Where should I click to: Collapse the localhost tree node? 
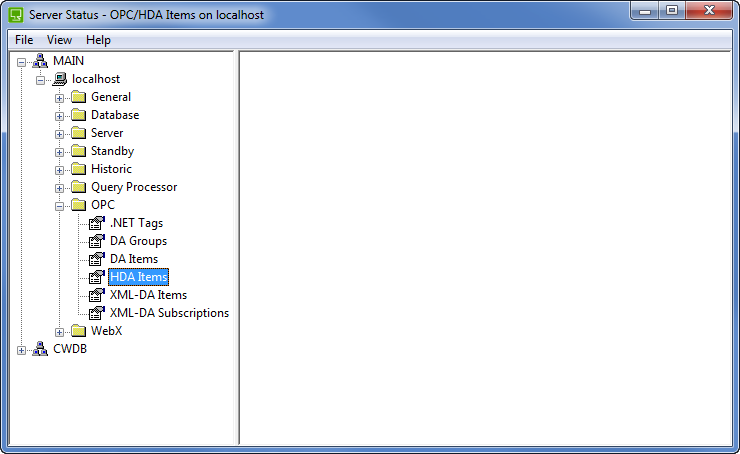(x=41, y=79)
